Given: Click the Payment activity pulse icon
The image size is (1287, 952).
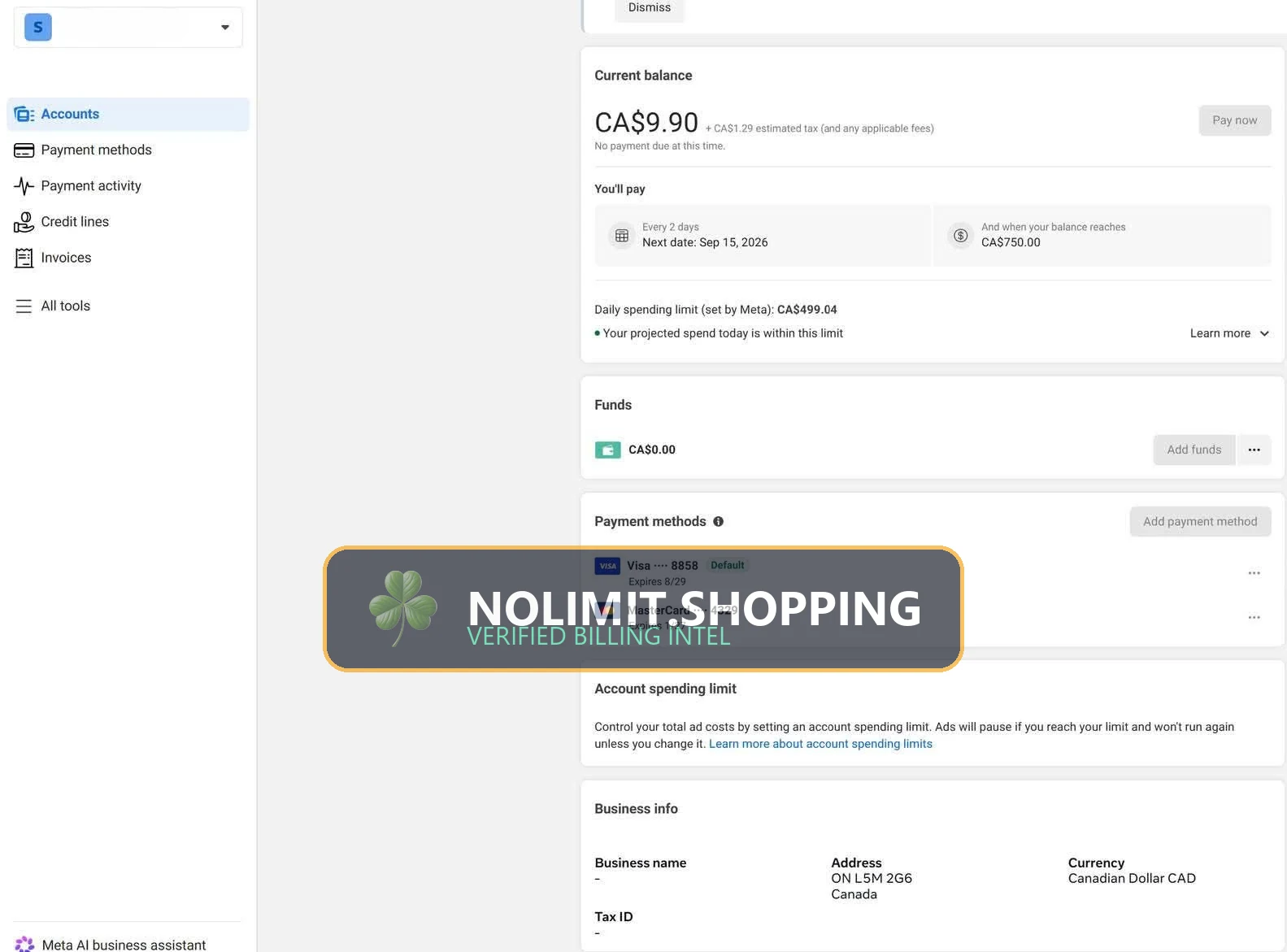Looking at the screenshot, I should click(x=24, y=186).
